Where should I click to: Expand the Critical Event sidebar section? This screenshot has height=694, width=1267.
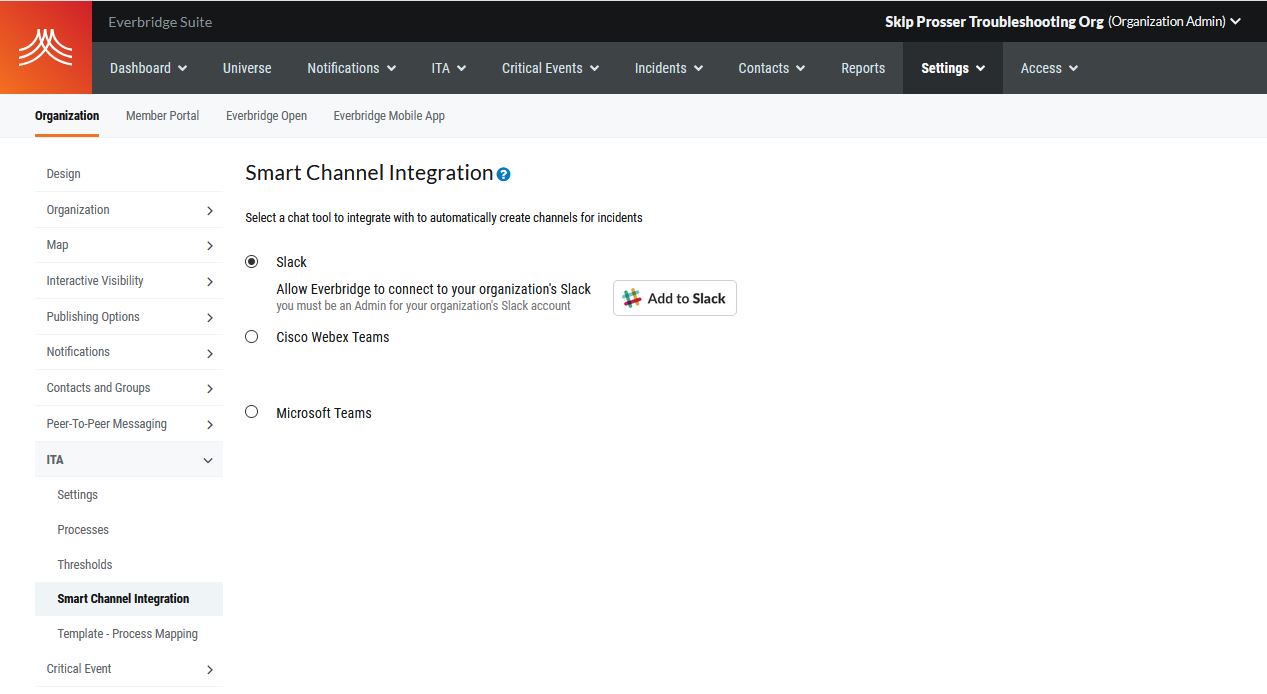(129, 669)
